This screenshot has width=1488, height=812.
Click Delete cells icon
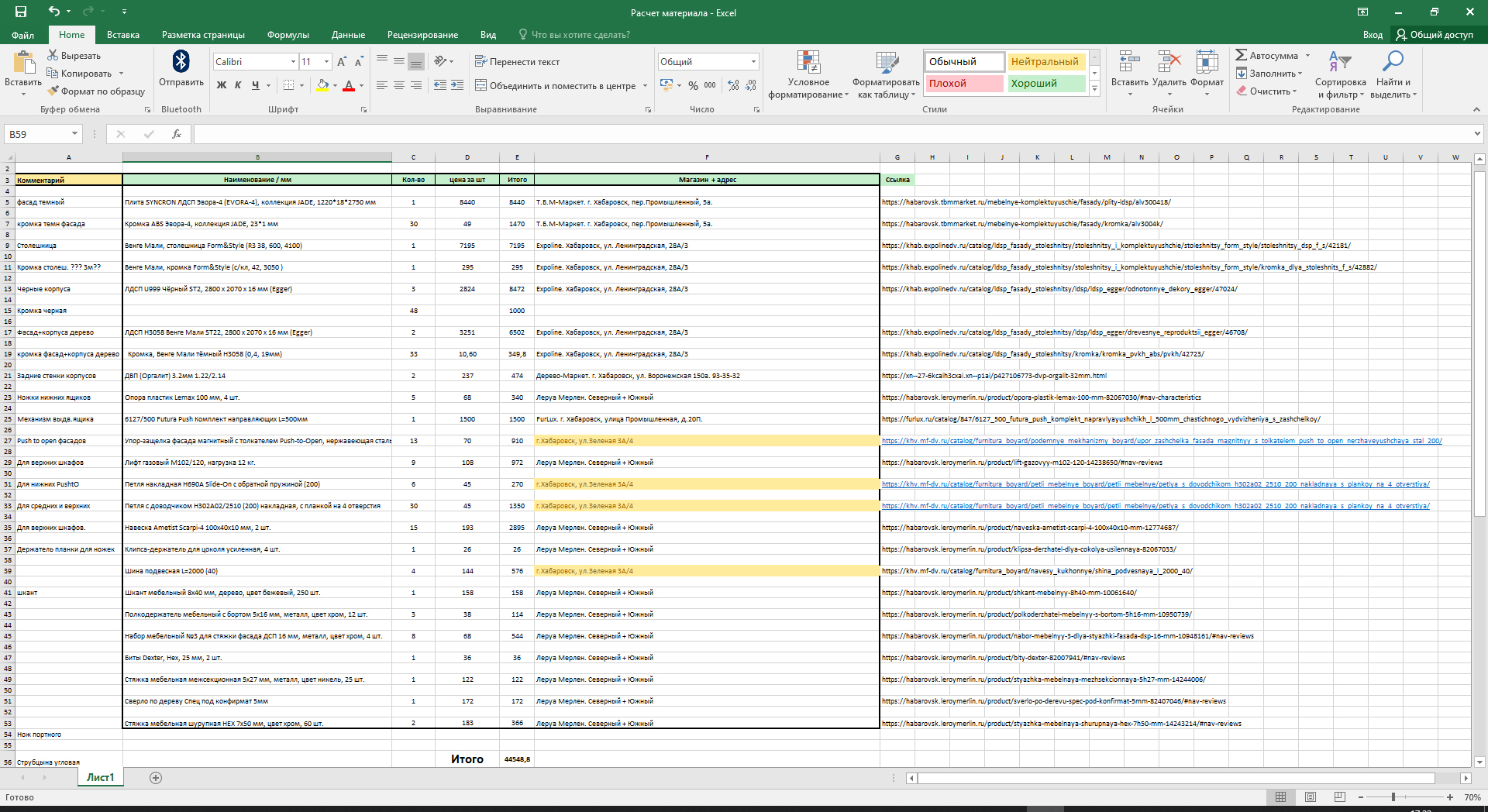pos(1169,61)
